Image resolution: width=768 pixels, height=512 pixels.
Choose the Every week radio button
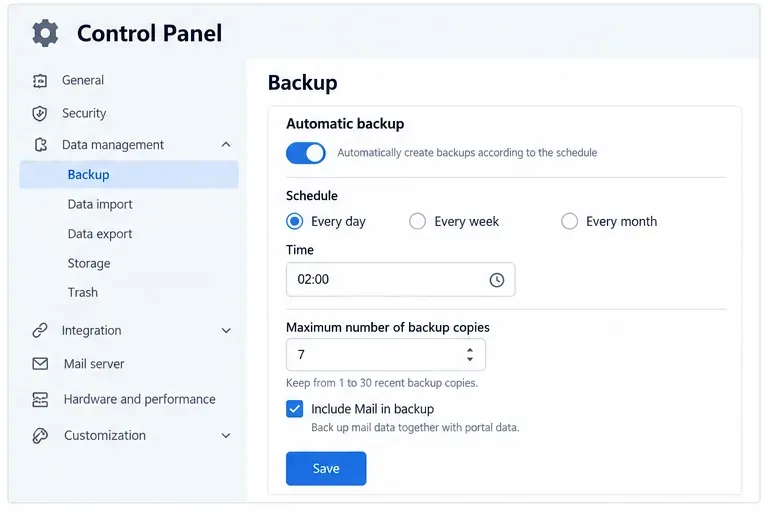[x=417, y=221]
